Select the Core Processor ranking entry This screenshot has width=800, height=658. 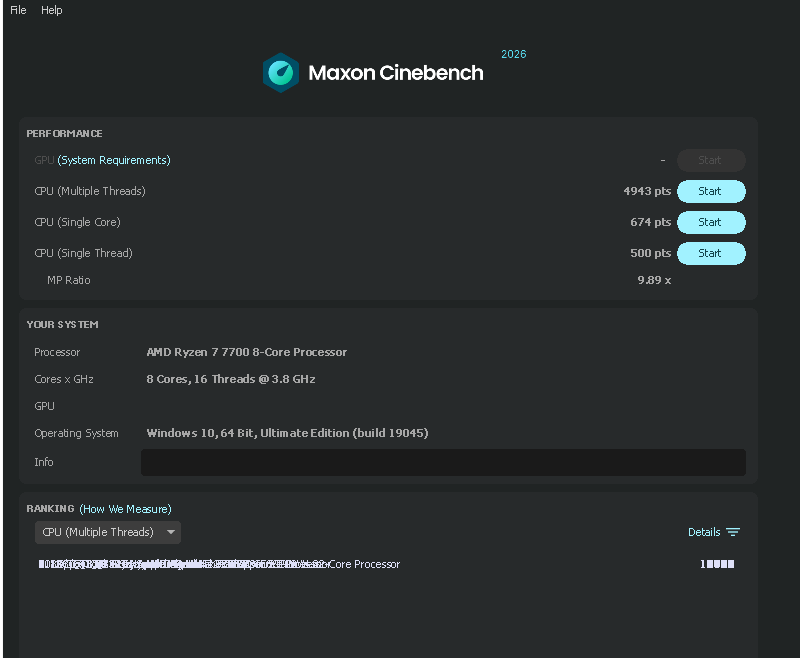[219, 564]
